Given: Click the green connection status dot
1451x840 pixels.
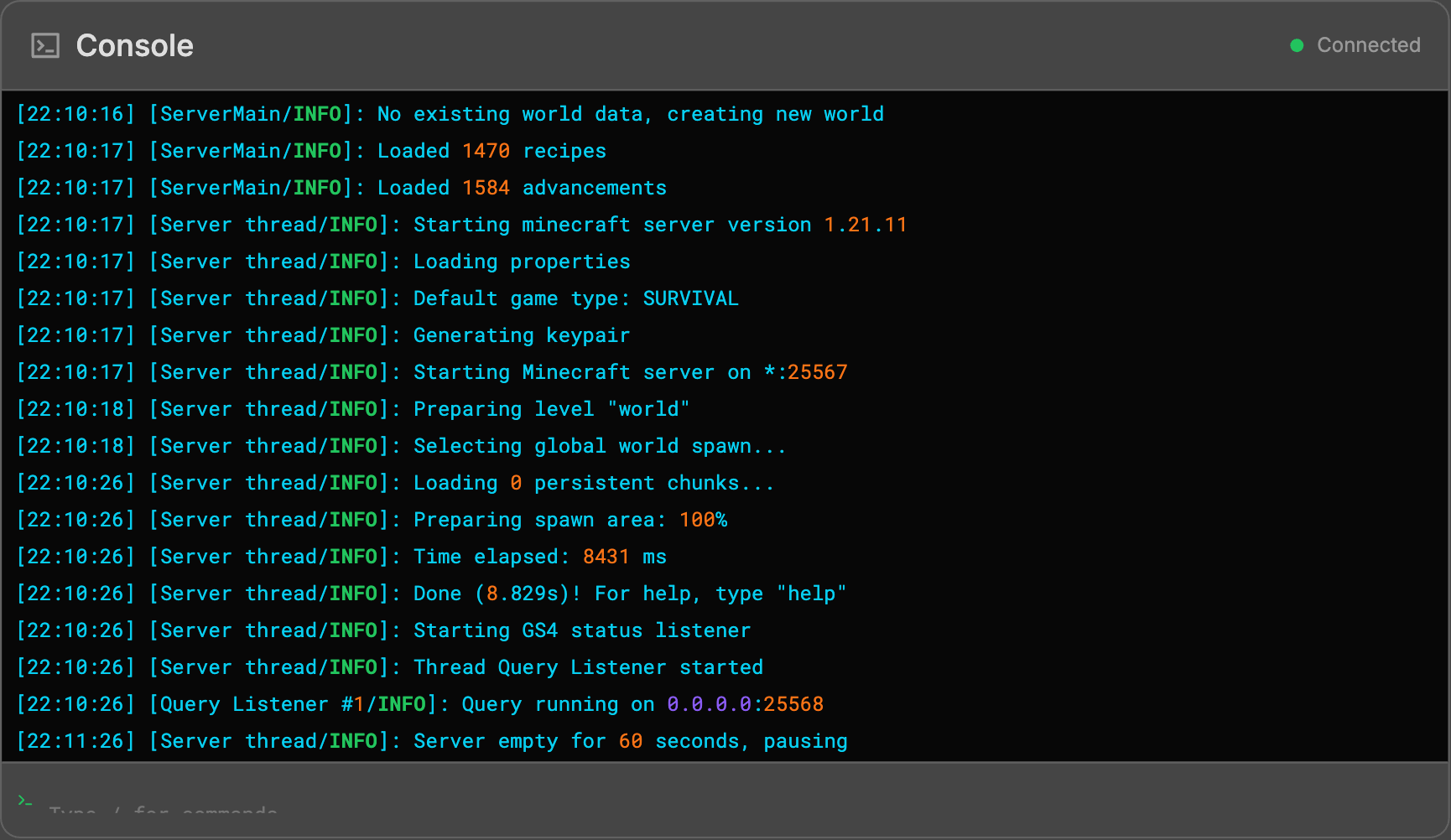Looking at the screenshot, I should click(x=1297, y=45).
